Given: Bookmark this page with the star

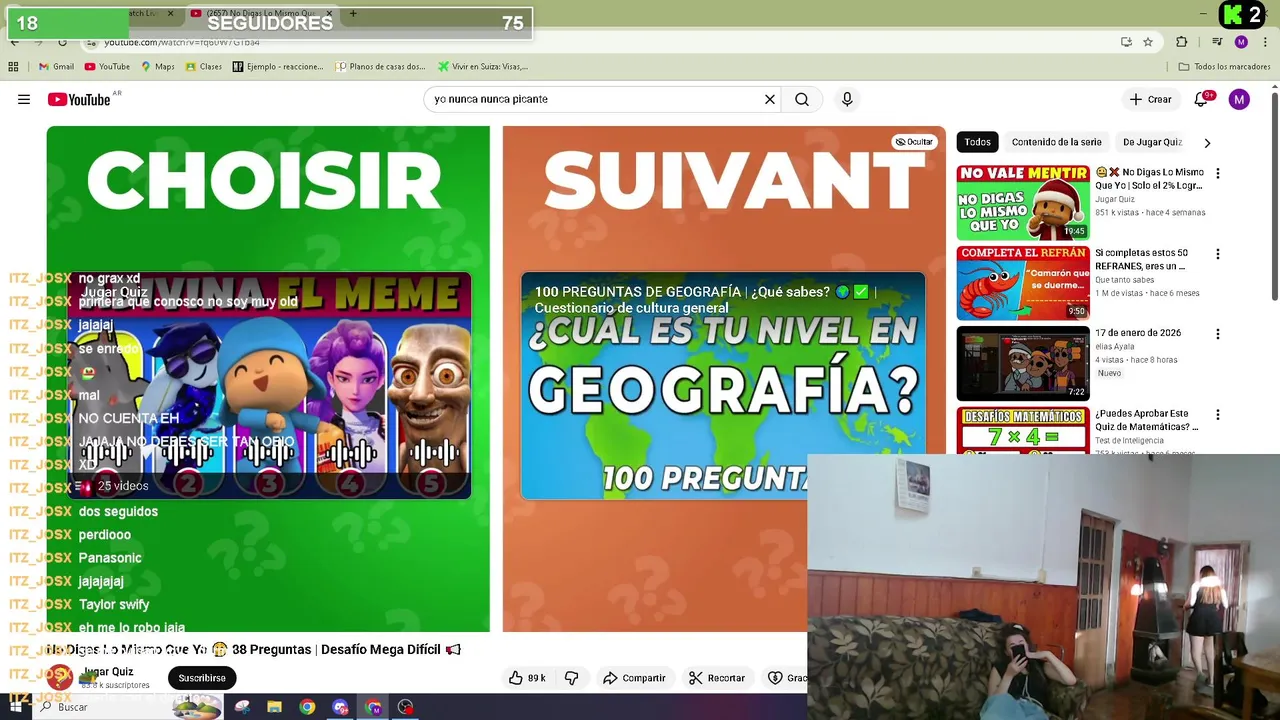Looking at the screenshot, I should tap(1148, 42).
